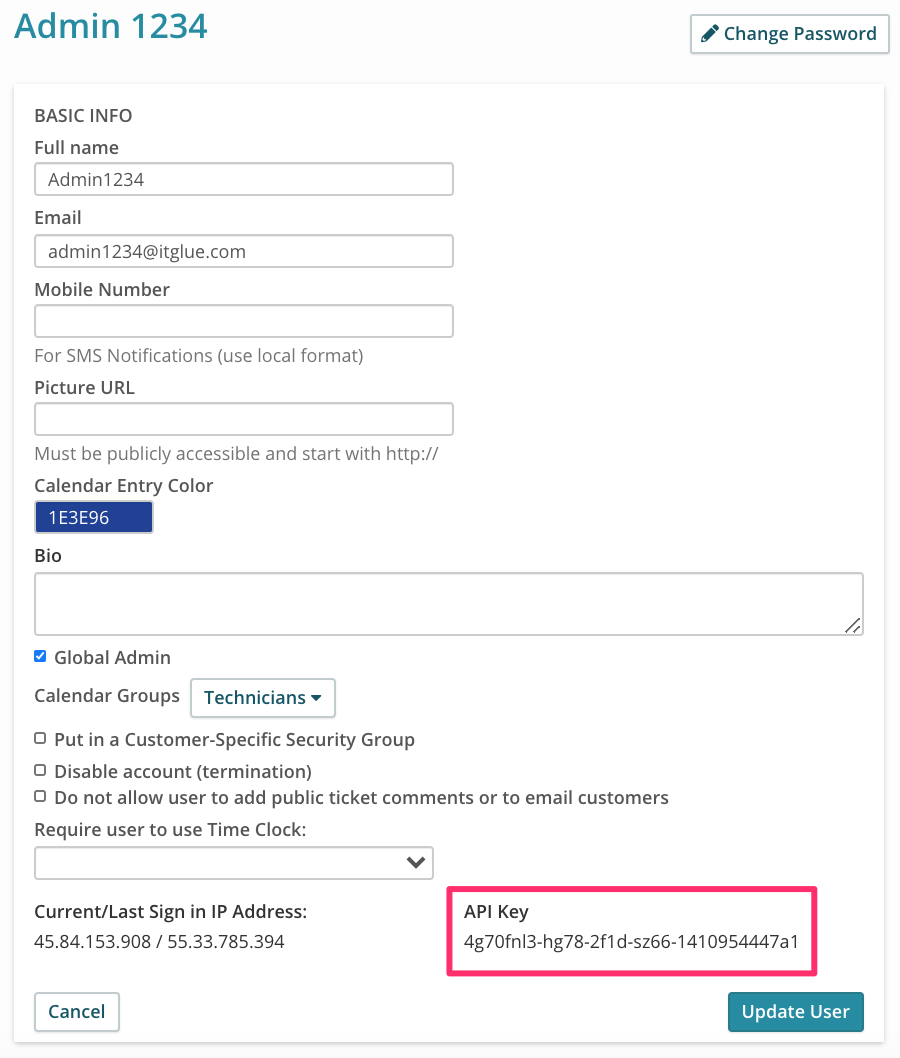Open the Require user to use Time Clock dropdown
Viewport: 900px width, 1058px height.
click(233, 862)
